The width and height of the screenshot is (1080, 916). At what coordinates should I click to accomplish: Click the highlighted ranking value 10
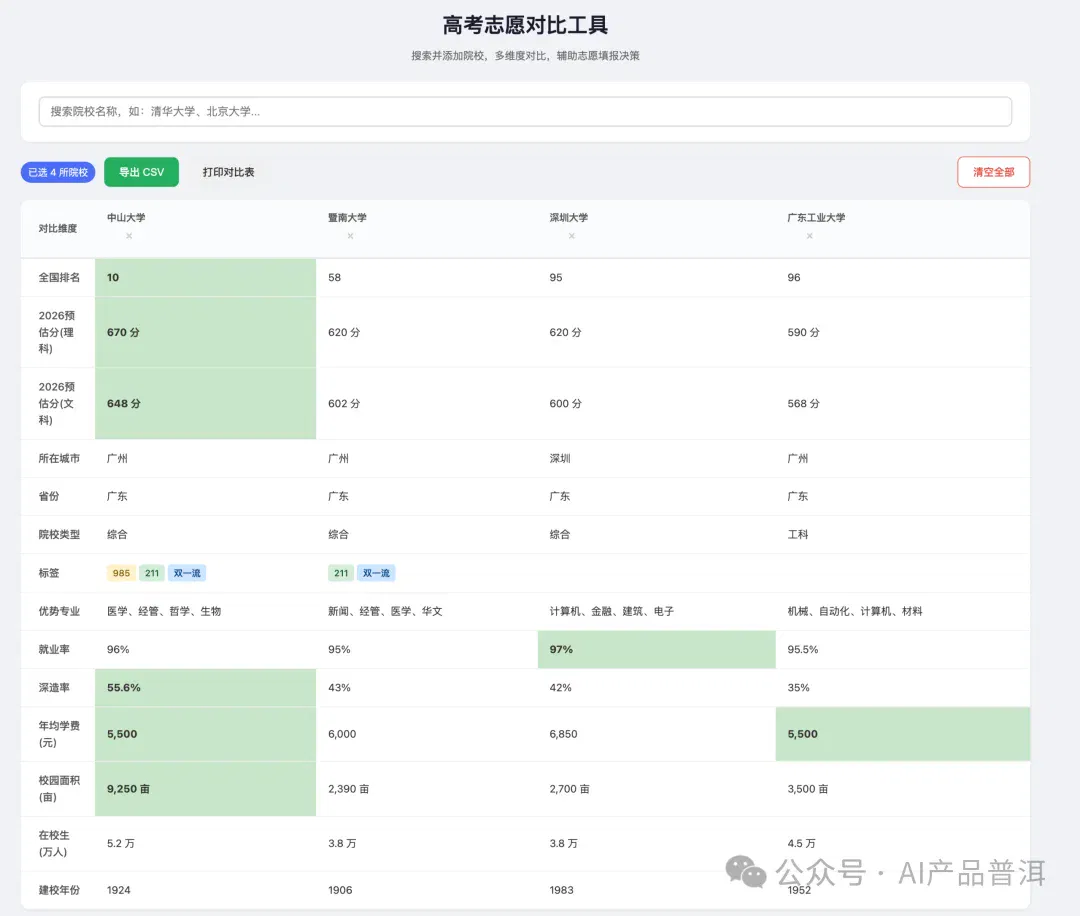pyautogui.click(x=205, y=278)
